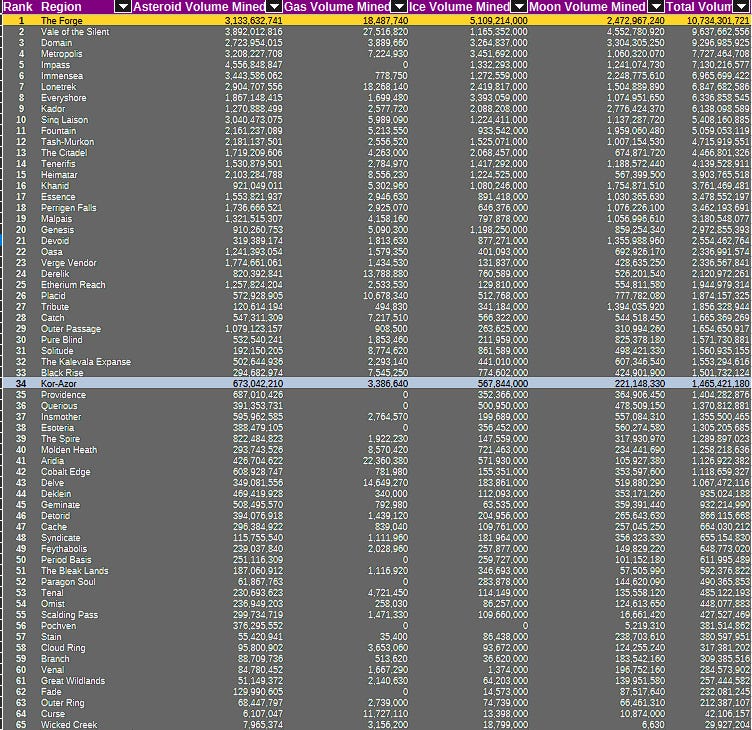Viewport: 752px width, 730px height.
Task: Select the 'The Forge' region cell
Action: pyautogui.click(x=61, y=21)
